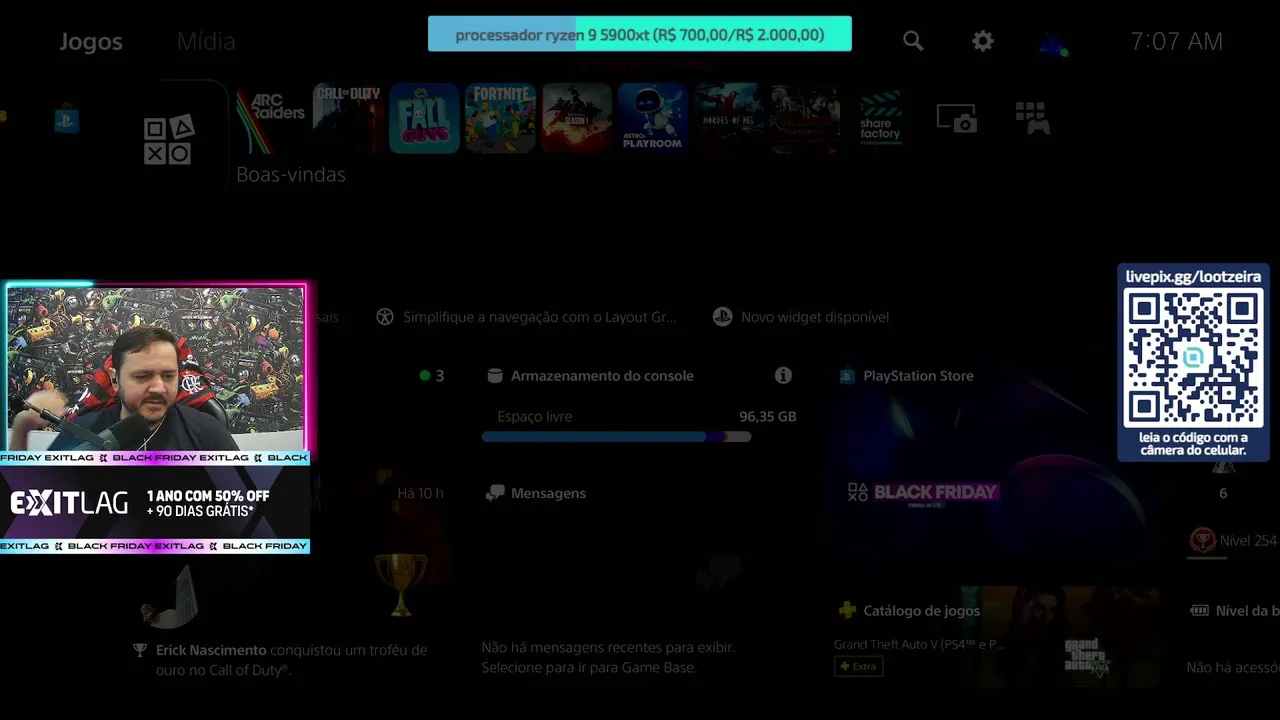
Task: Select the Novo widget disponível notice
Action: (801, 317)
